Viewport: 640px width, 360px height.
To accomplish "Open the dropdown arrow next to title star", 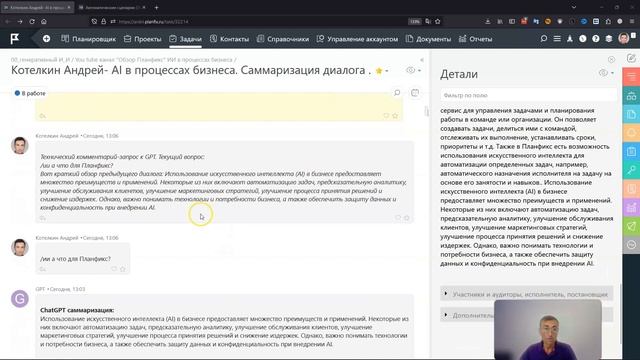I will click(x=387, y=71).
